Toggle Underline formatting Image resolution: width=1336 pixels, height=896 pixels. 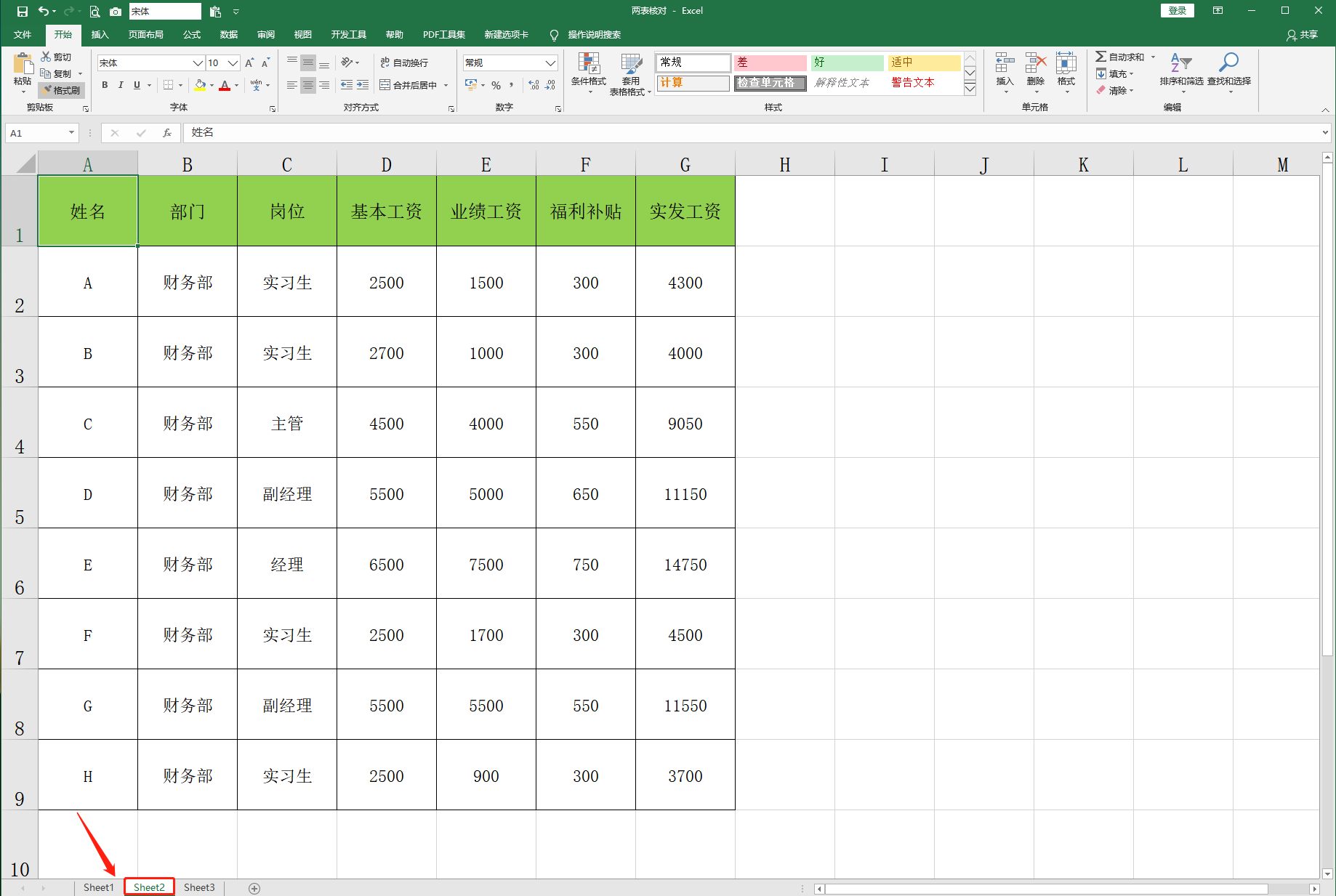point(137,85)
